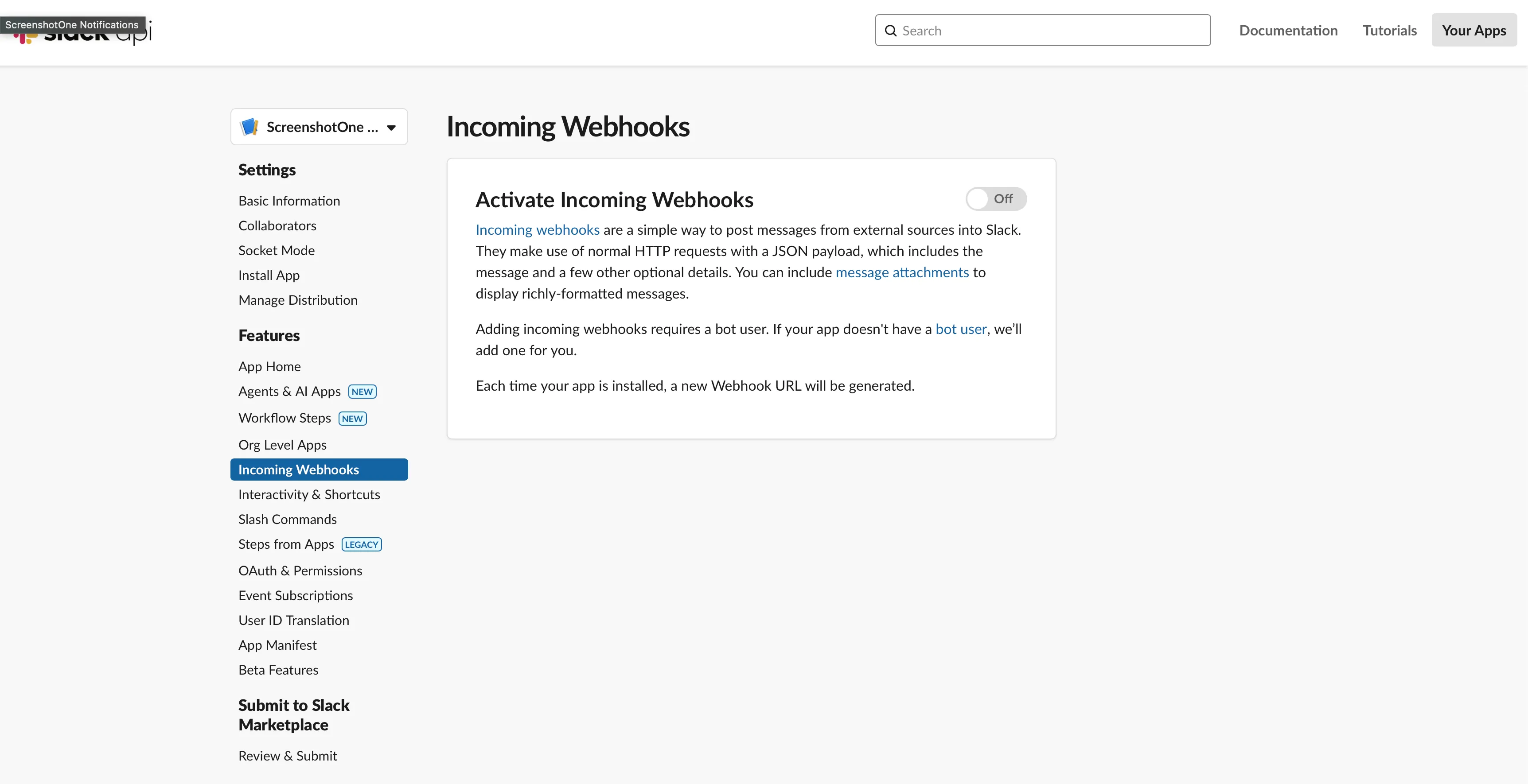Image resolution: width=1528 pixels, height=784 pixels.
Task: Open Event Subscriptions page
Action: 296,595
